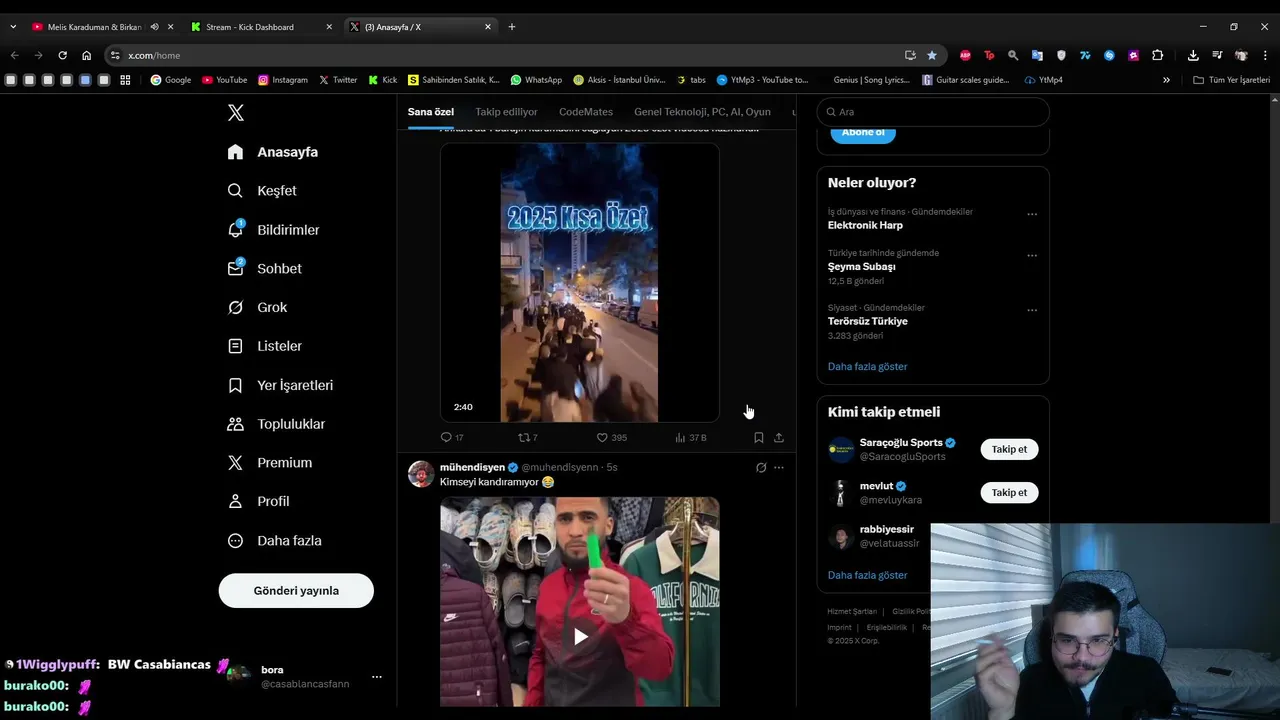Mute audio on Melis Karaduman tab

tap(154, 27)
